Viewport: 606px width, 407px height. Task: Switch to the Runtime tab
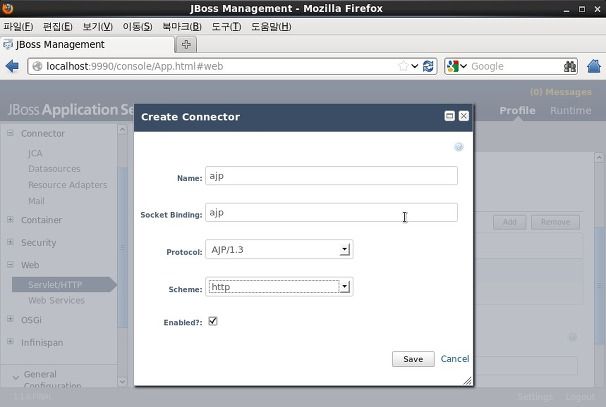pos(570,111)
